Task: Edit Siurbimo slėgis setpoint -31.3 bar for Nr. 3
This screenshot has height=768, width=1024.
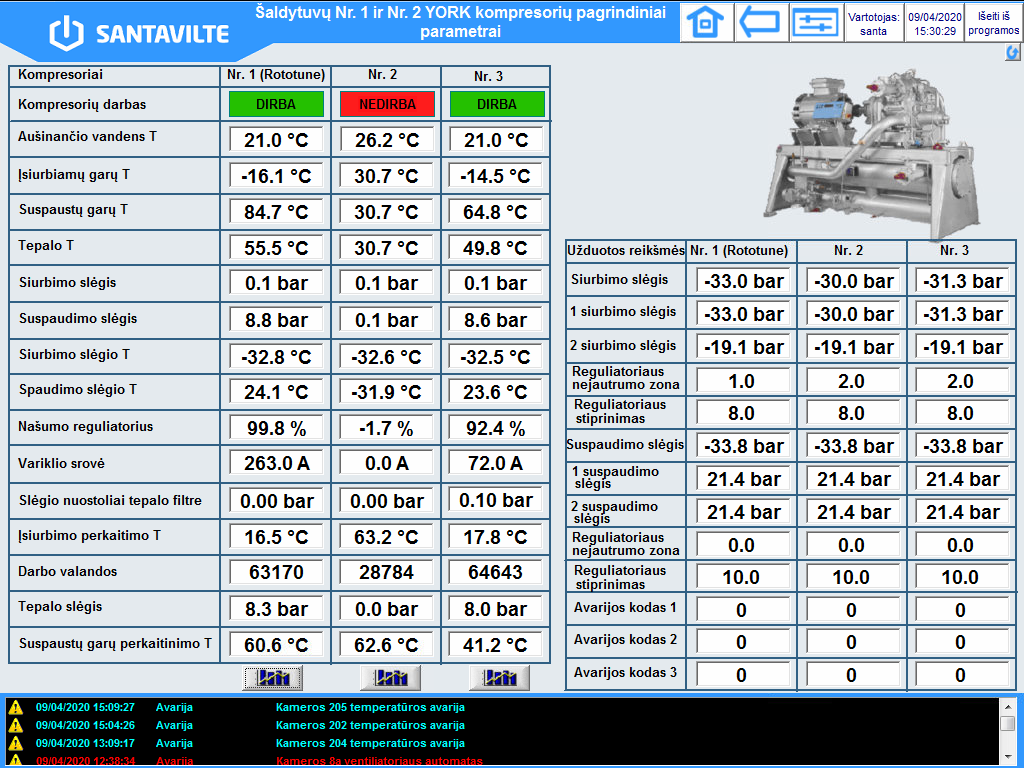Action: (963, 281)
